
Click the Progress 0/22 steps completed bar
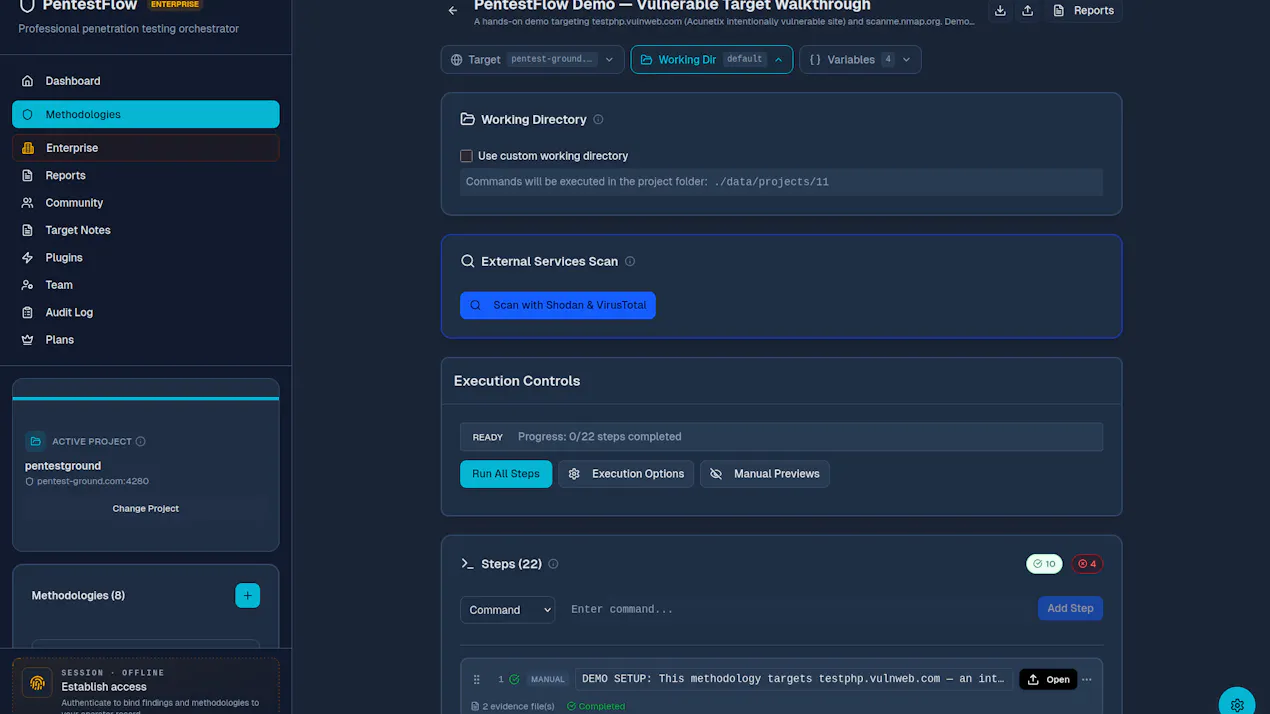tap(781, 437)
